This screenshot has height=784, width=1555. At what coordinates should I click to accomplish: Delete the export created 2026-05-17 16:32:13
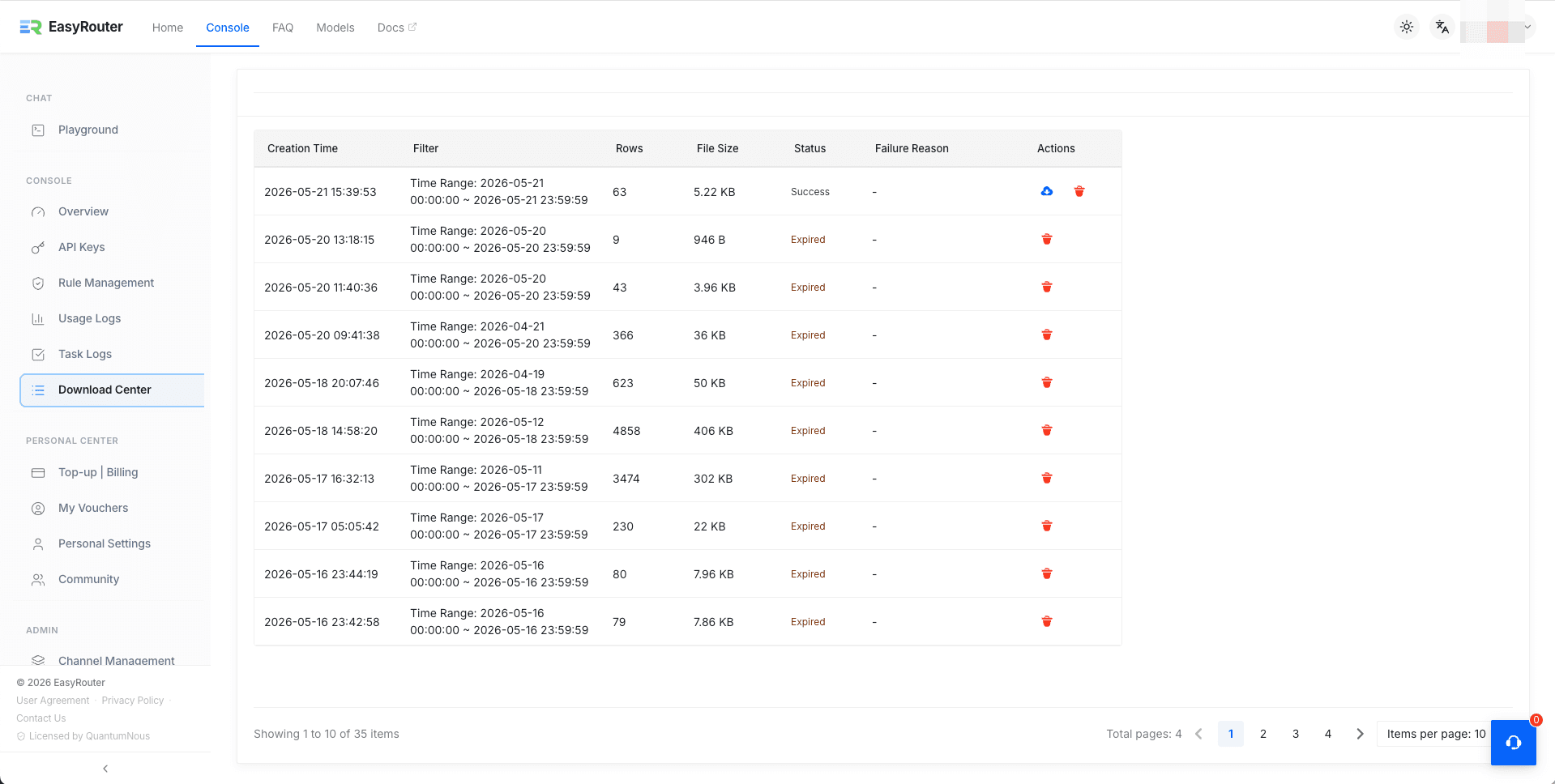tap(1047, 478)
